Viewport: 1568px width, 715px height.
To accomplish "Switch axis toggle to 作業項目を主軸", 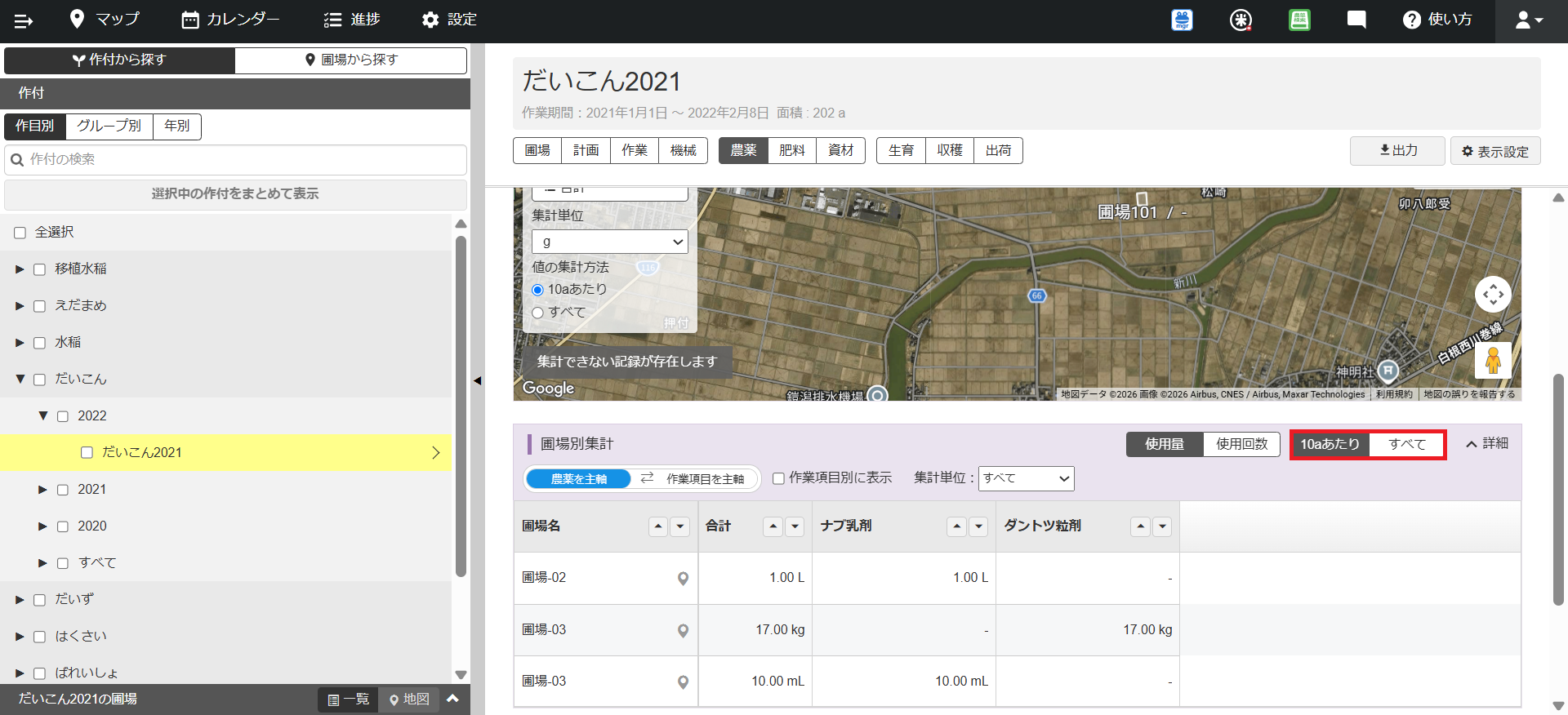I will [705, 479].
